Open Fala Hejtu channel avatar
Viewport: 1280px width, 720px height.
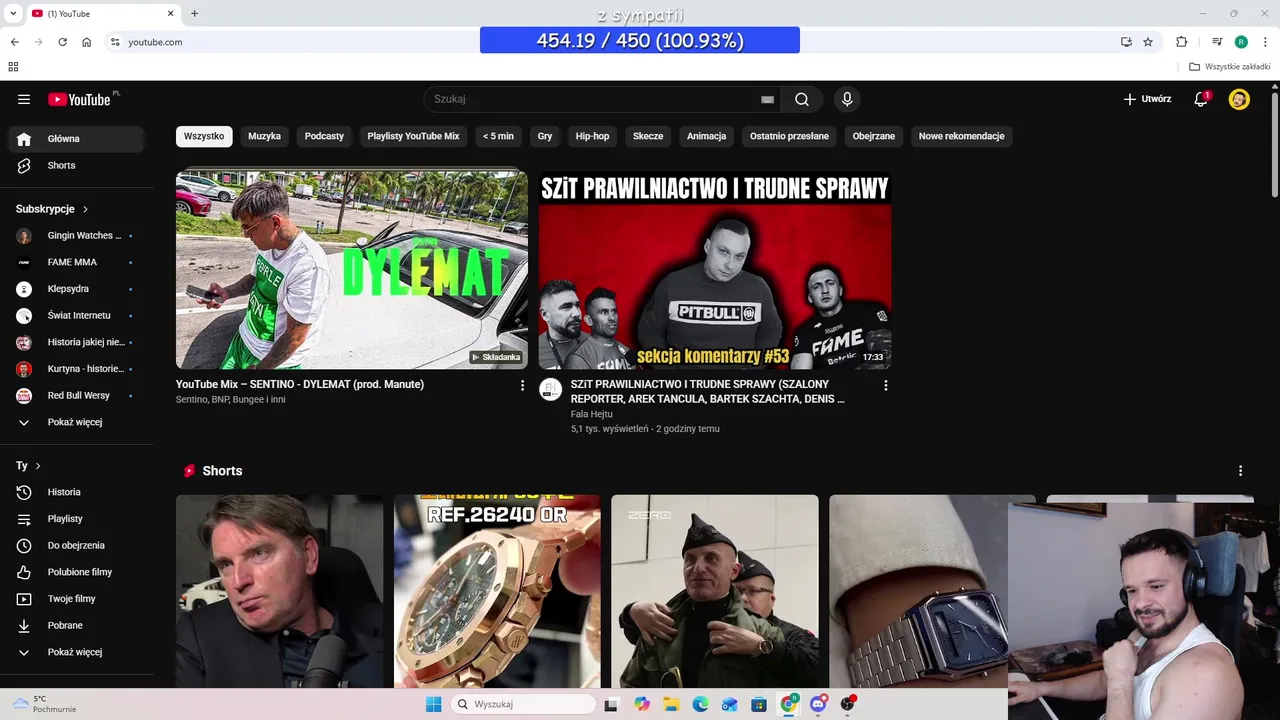550,389
